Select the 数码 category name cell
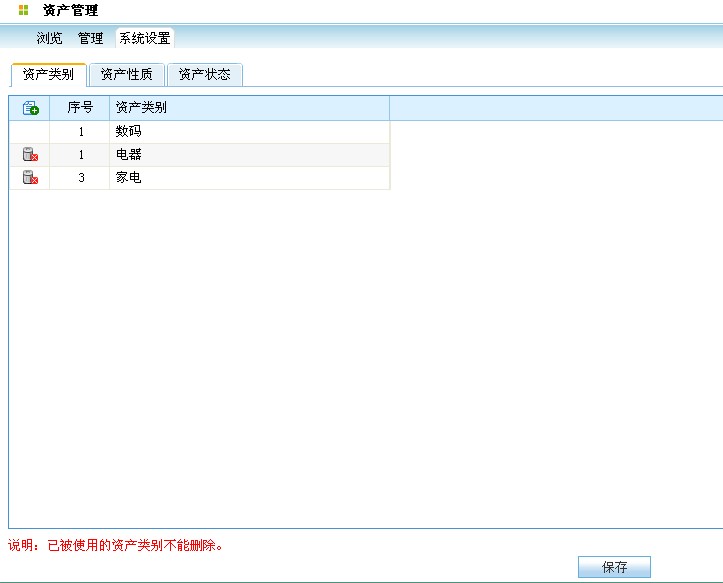Viewport: 723px width, 583px height. coord(129,132)
